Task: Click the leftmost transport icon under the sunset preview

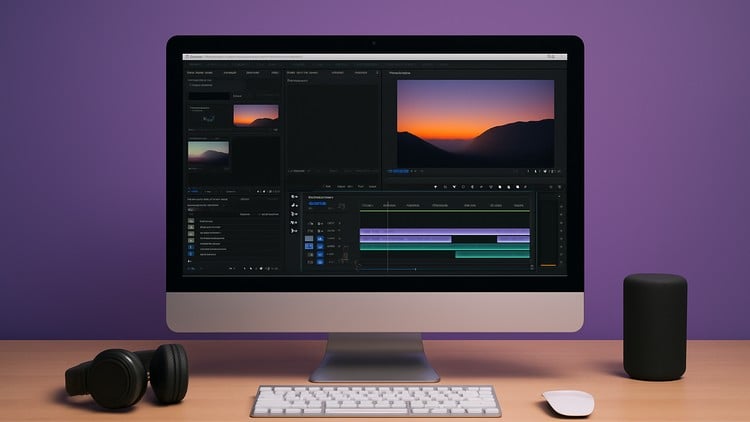Action: tap(436, 186)
